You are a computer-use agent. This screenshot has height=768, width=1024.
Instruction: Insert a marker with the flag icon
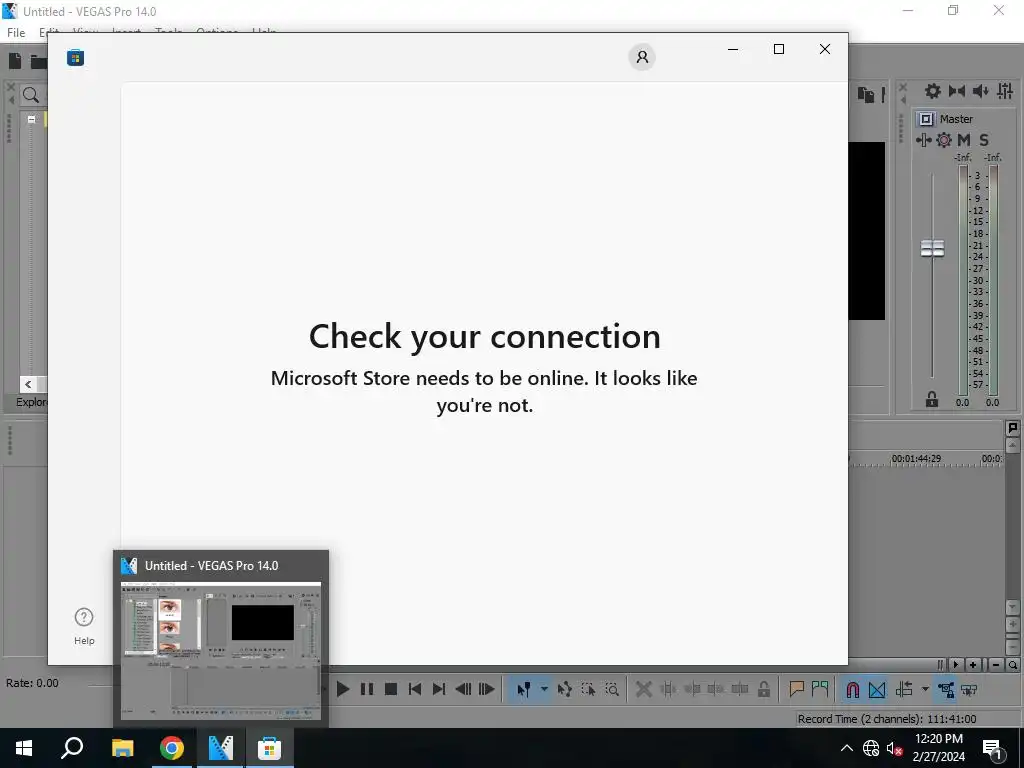click(x=796, y=690)
